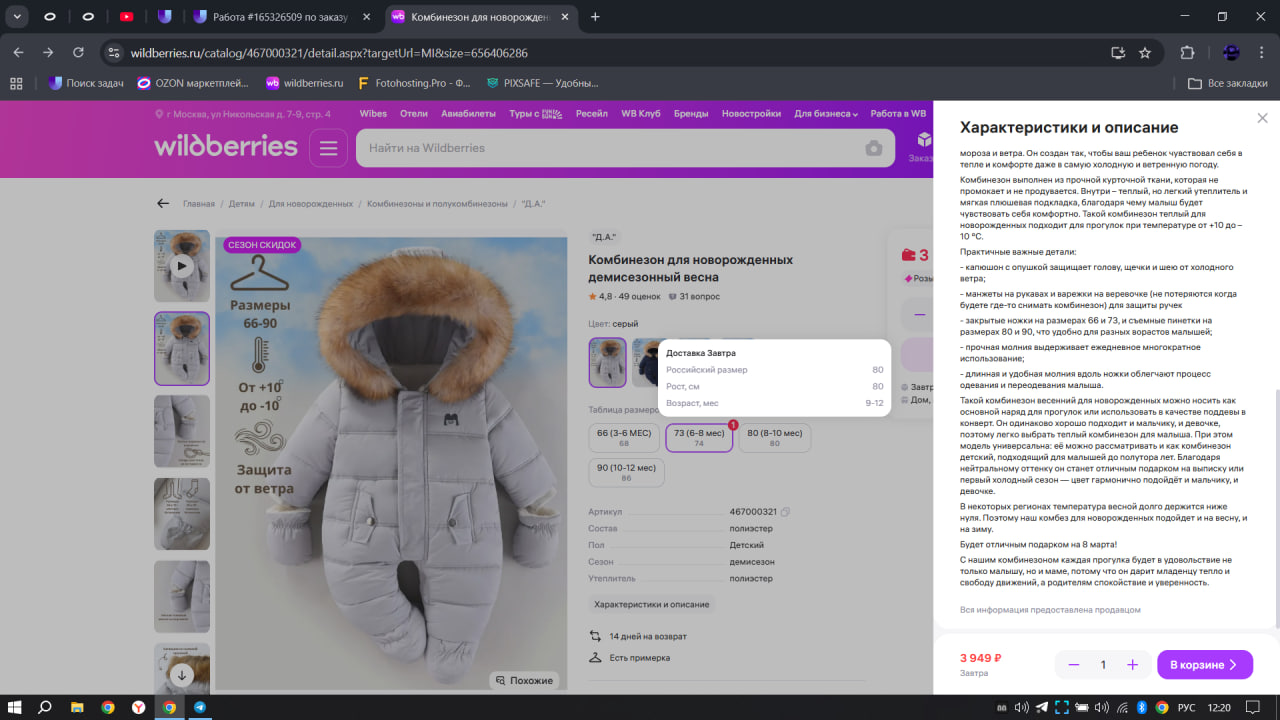Close the Характеристики и описание panel
The width and height of the screenshot is (1280, 720).
click(1262, 119)
